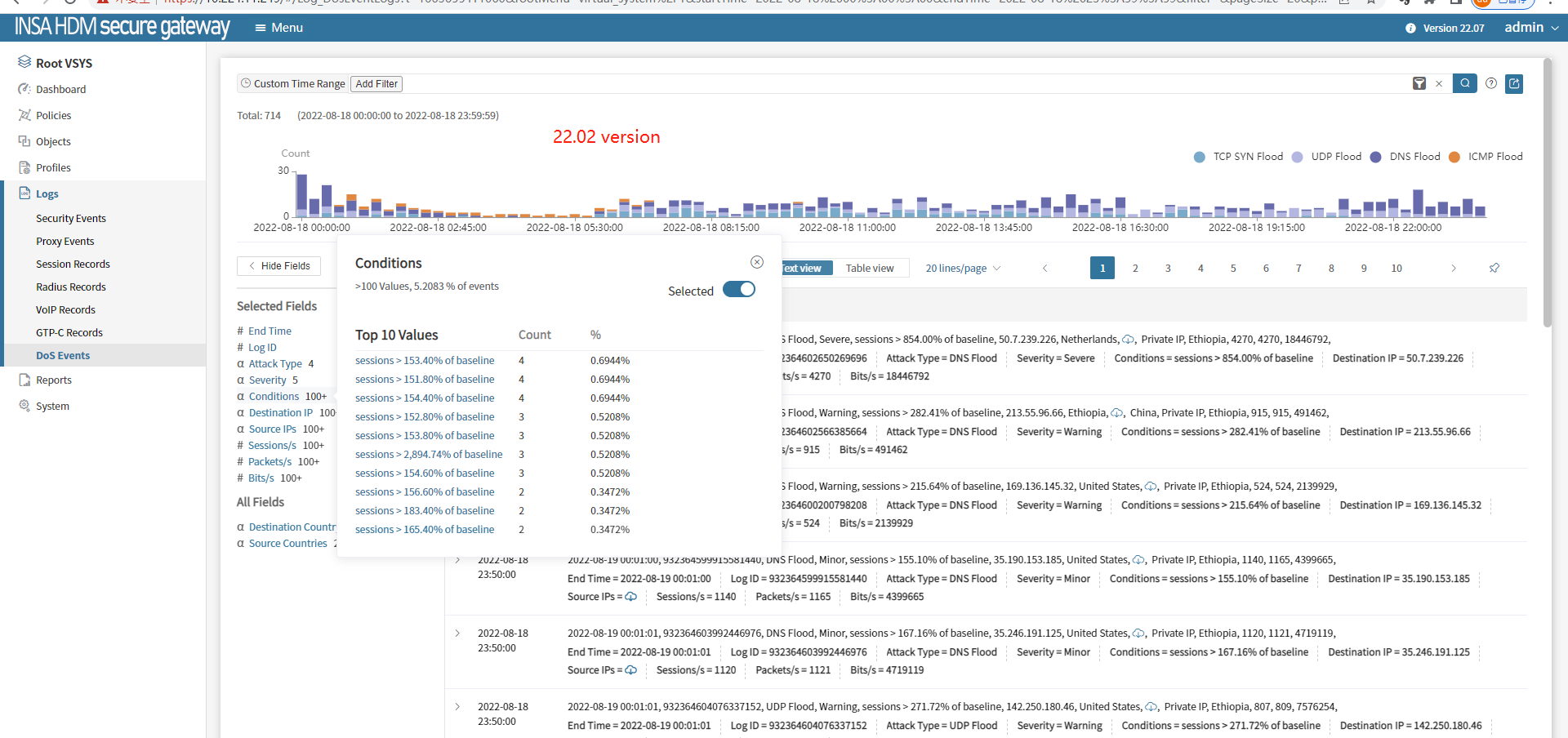This screenshot has height=738, width=1568.
Task: Click the Add Filter button
Action: [x=376, y=83]
